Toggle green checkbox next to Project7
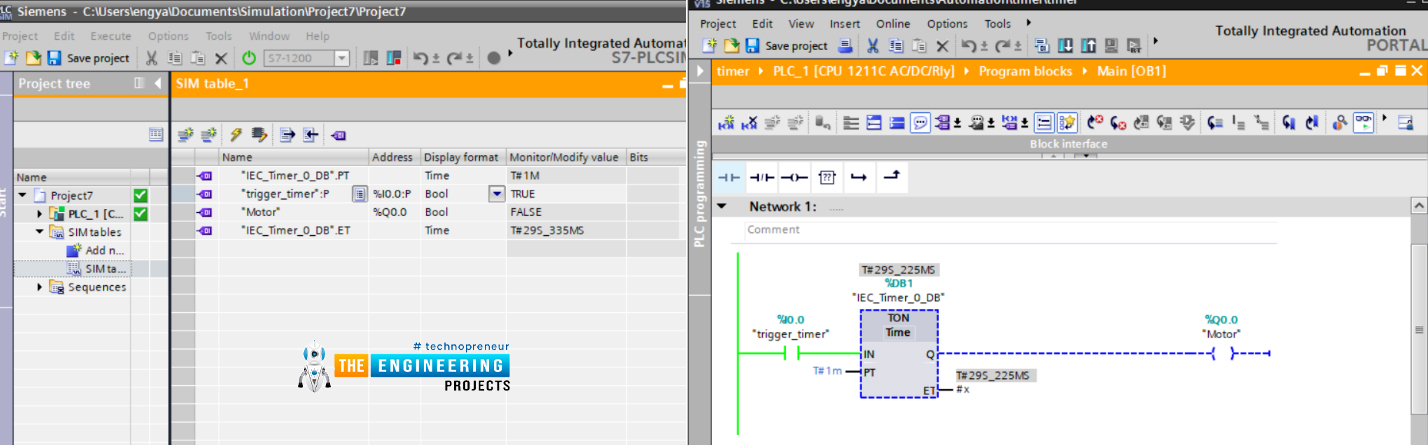This screenshot has height=445, width=1428. [x=140, y=195]
